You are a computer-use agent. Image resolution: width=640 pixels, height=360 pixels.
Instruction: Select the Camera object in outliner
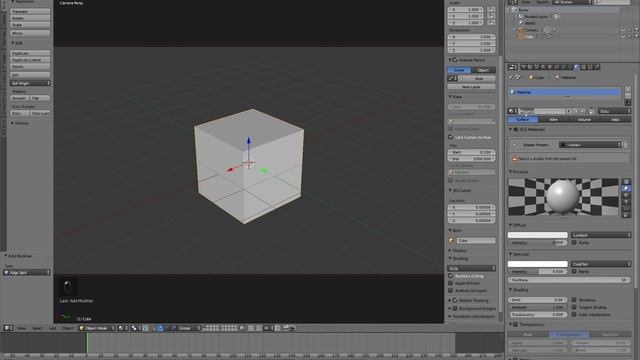tap(531, 30)
